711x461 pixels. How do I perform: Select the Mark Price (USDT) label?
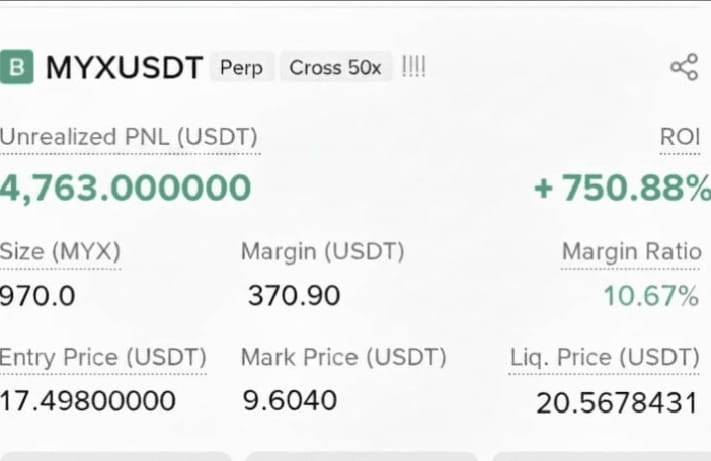(344, 358)
